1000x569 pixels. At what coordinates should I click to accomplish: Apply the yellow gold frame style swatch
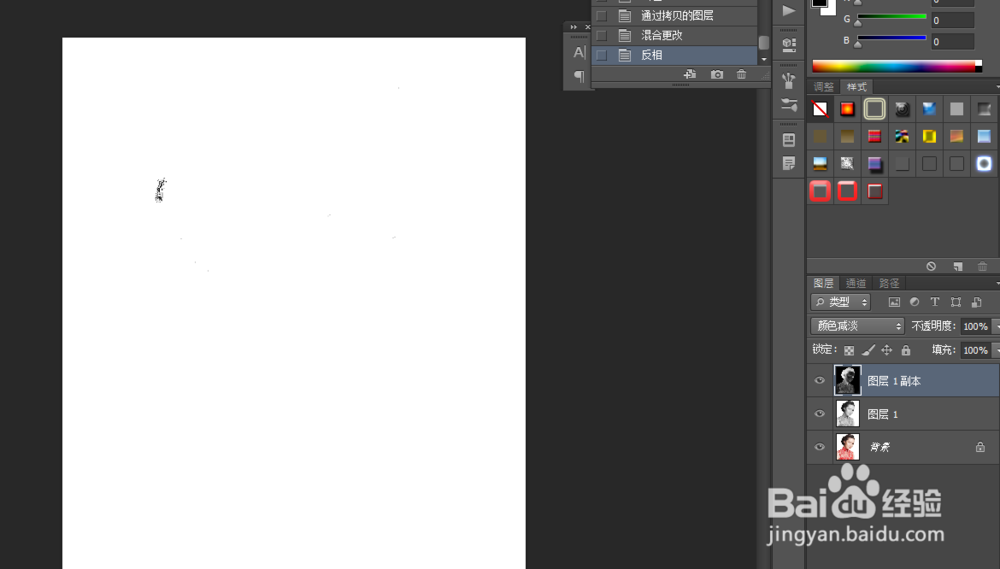point(929,136)
